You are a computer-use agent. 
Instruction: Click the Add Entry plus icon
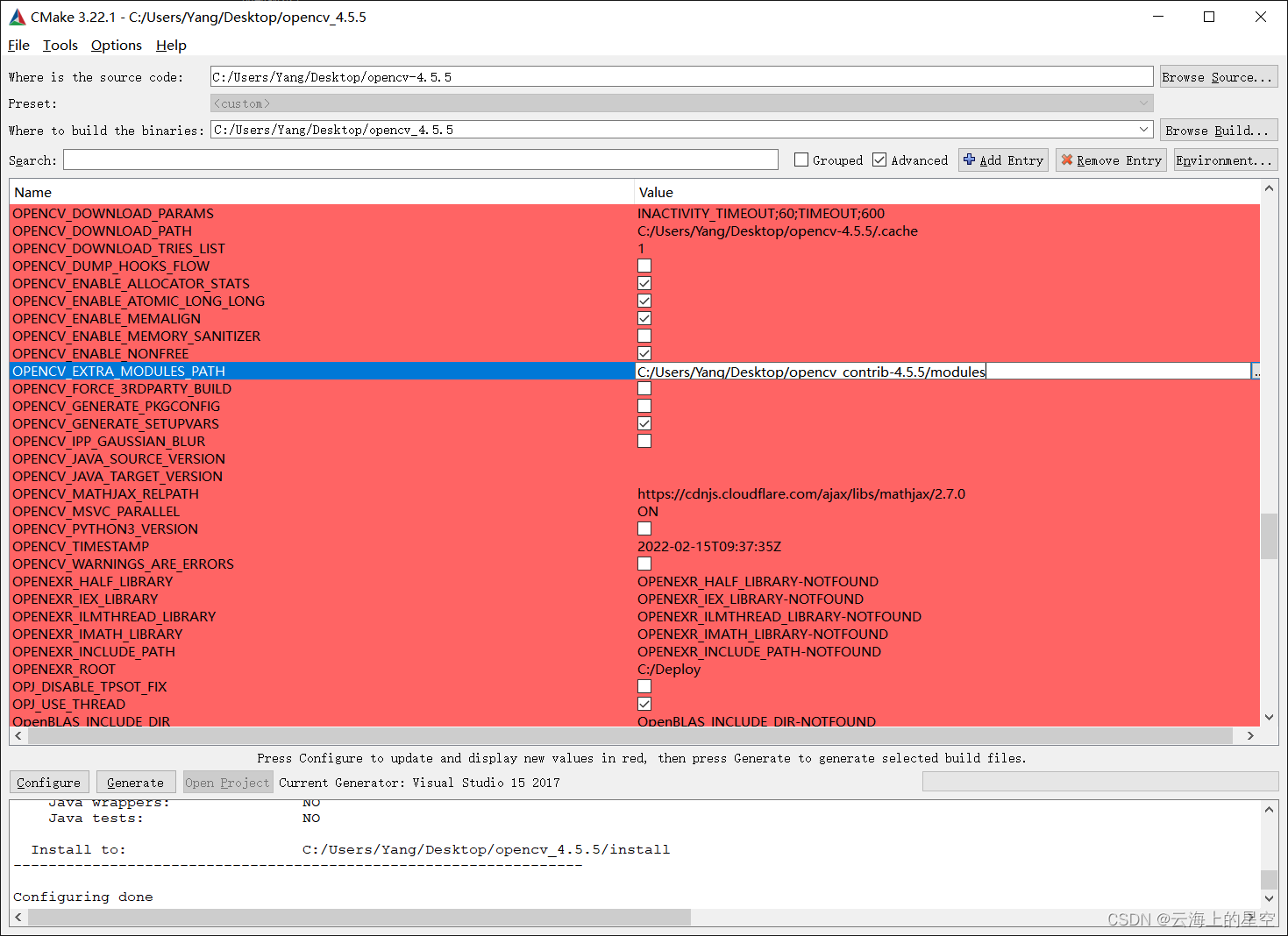point(970,160)
